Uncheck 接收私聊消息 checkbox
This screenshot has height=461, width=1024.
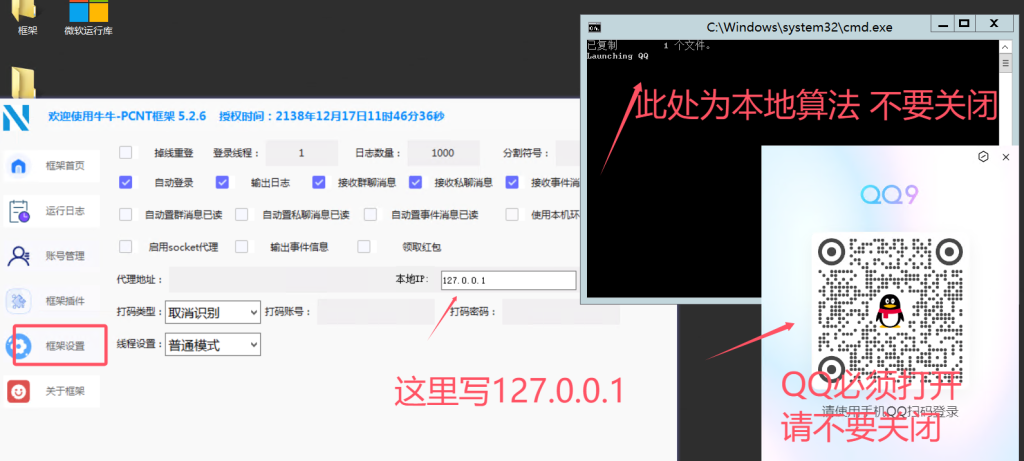point(415,182)
